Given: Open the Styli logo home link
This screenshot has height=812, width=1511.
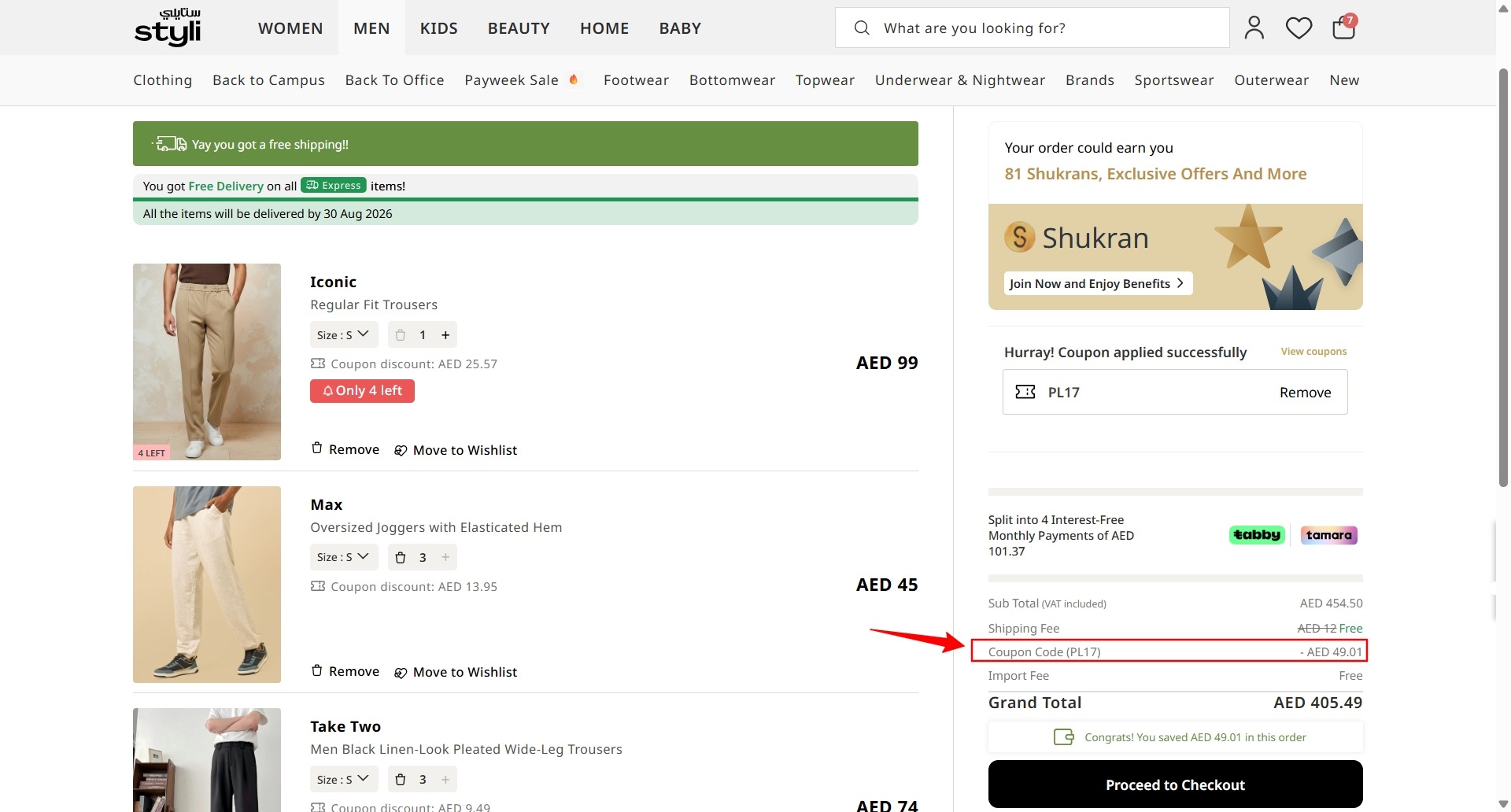Looking at the screenshot, I should [168, 28].
